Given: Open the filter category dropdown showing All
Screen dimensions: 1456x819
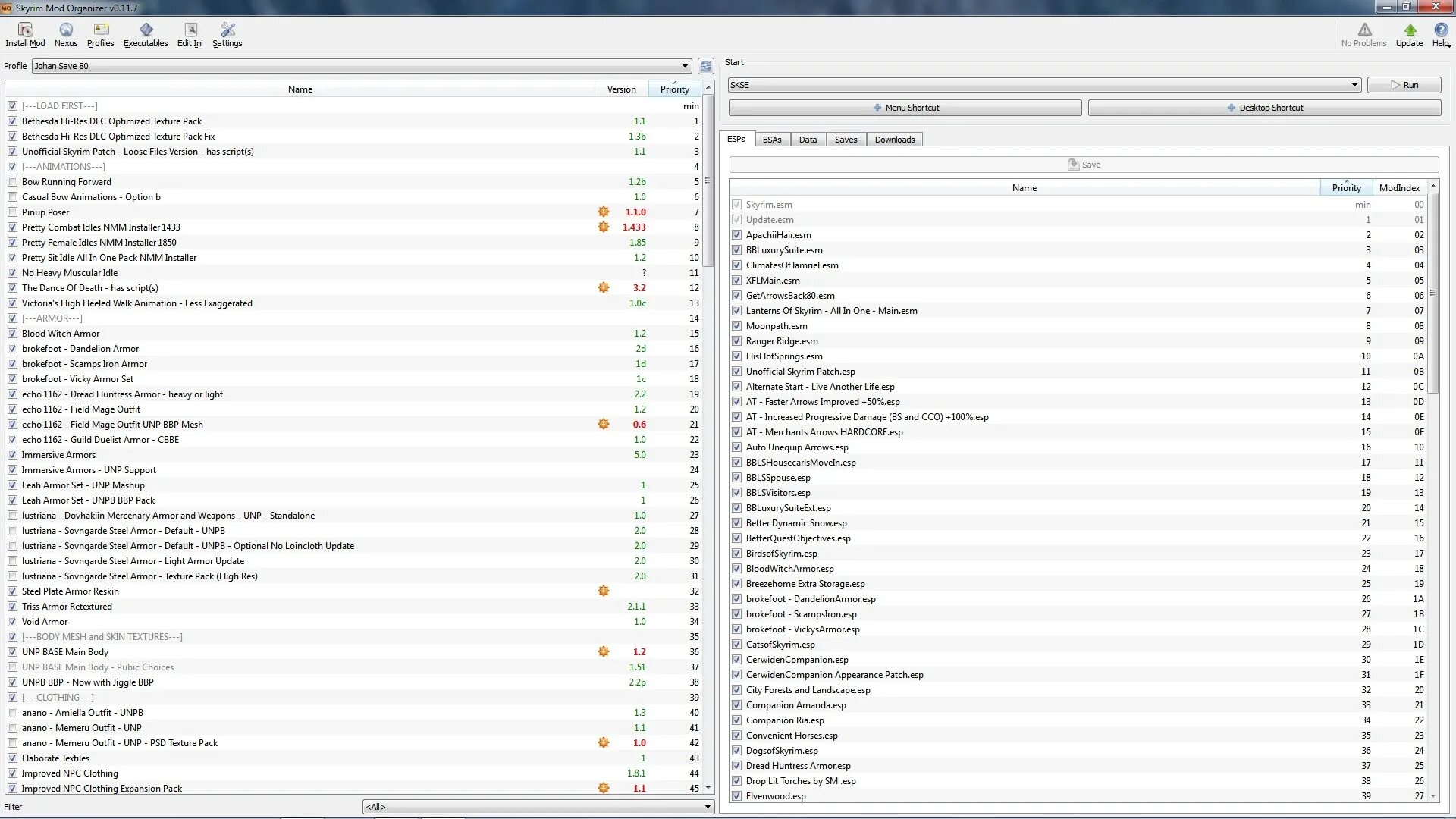Looking at the screenshot, I should pos(538,807).
